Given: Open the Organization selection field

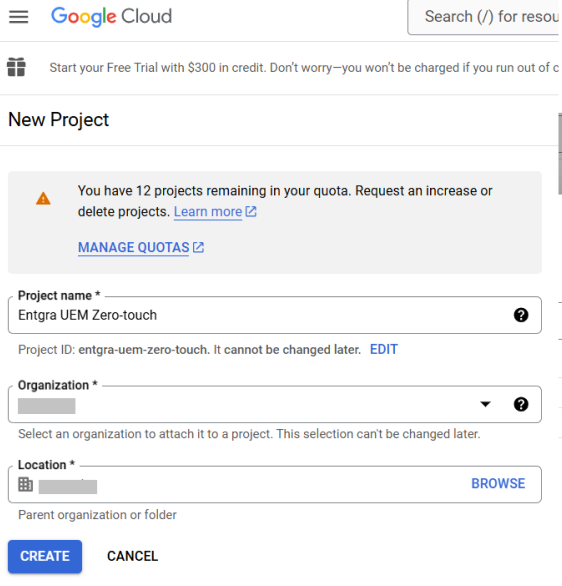Looking at the screenshot, I should pos(275,404).
